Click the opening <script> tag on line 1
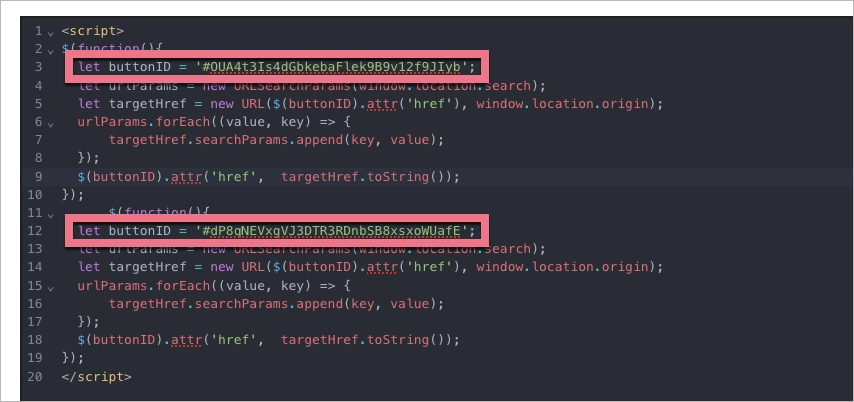 93,31
